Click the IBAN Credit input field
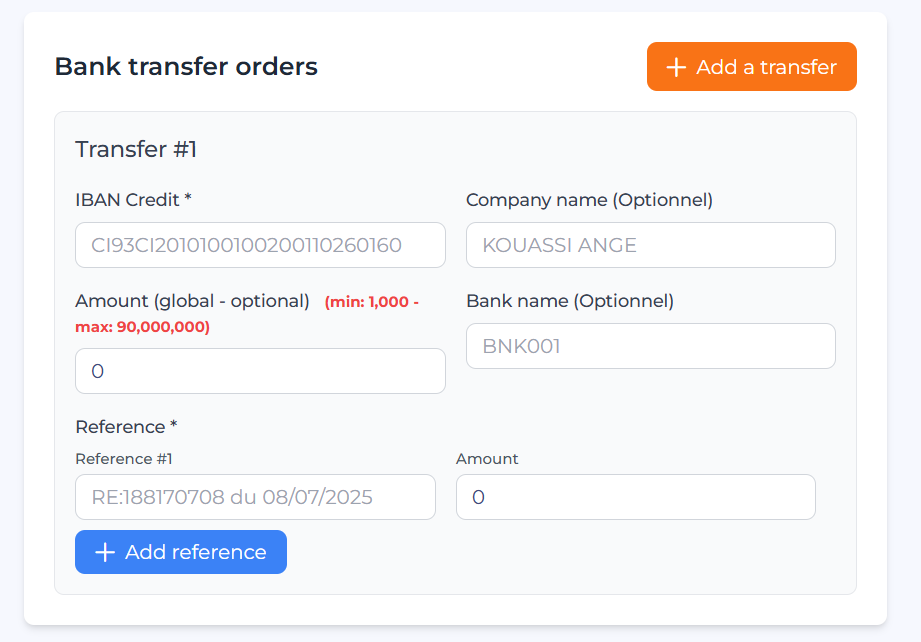 tap(260, 245)
